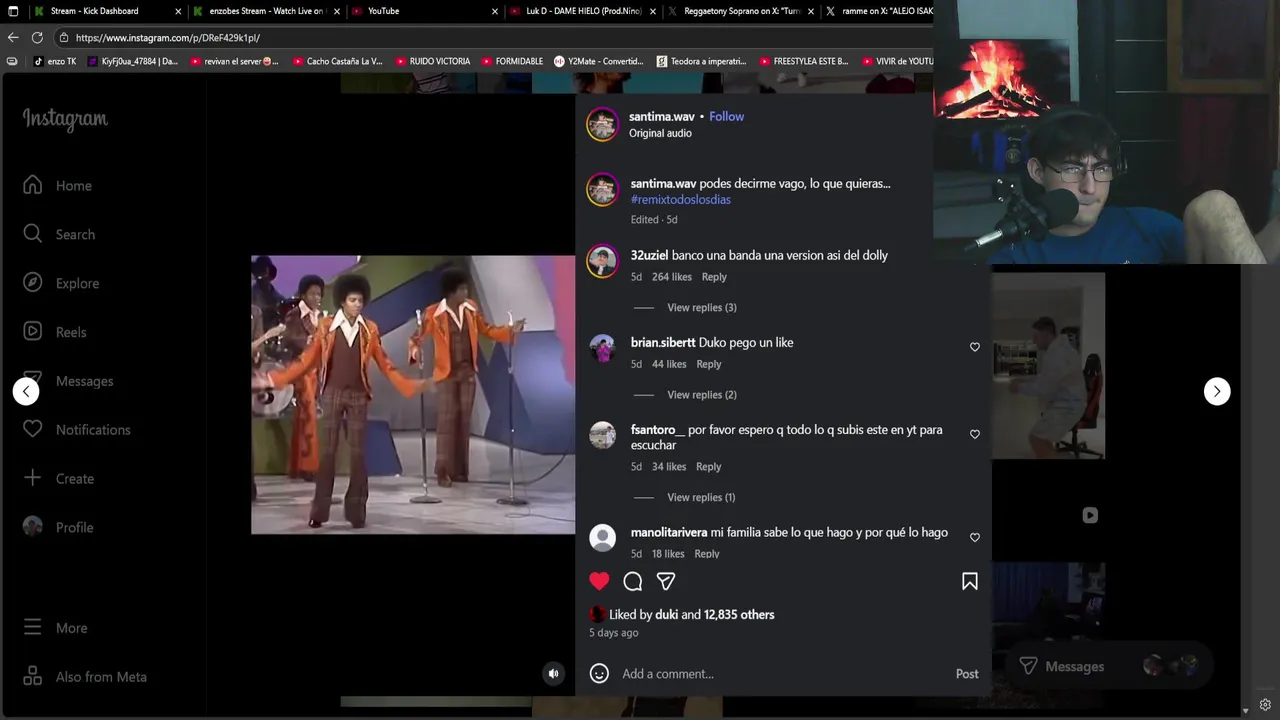Open Explore in Instagram sidebar
1280x720 pixels.
(62, 283)
